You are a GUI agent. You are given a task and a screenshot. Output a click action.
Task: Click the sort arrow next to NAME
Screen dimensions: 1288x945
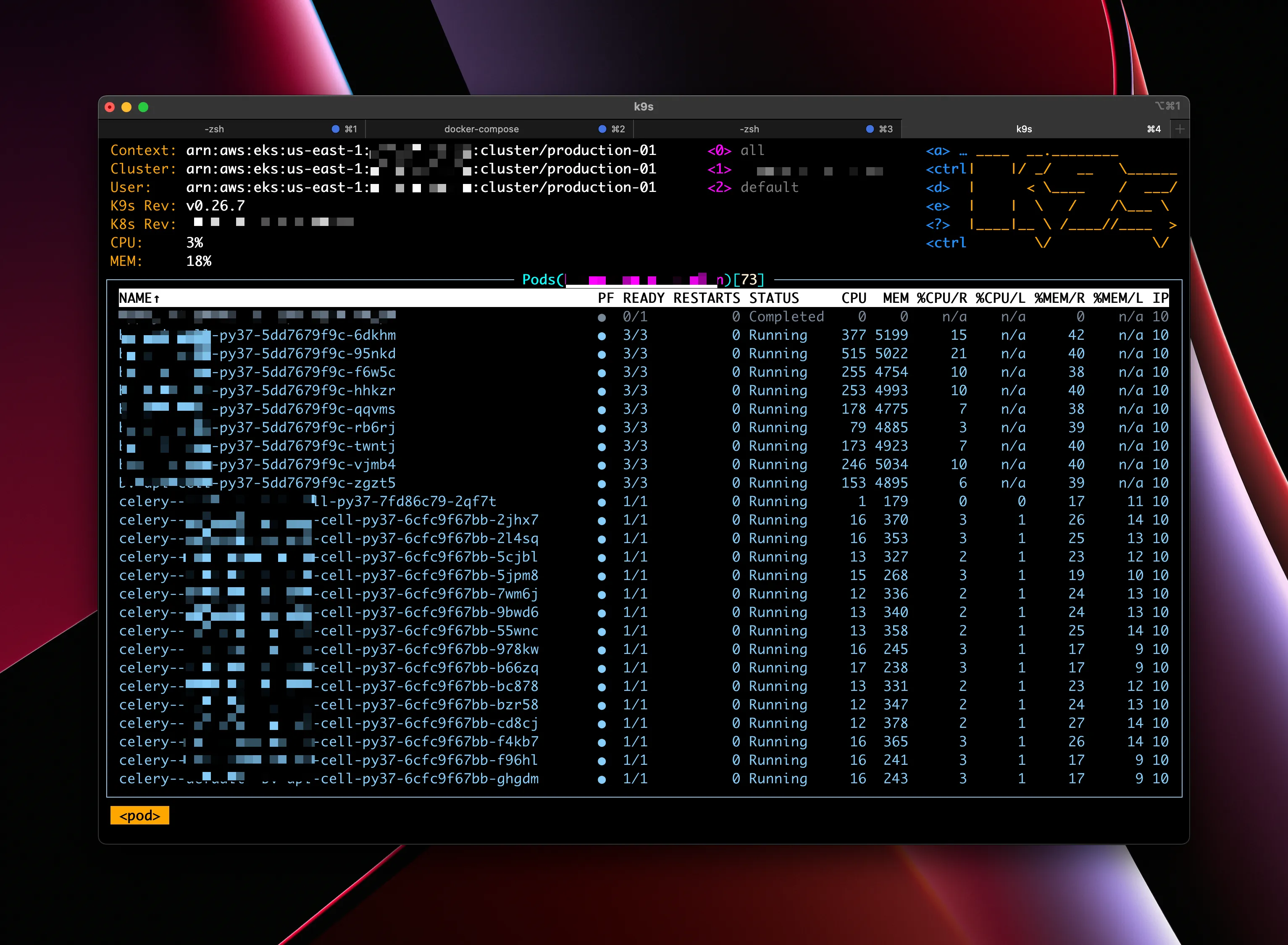[x=156, y=299]
